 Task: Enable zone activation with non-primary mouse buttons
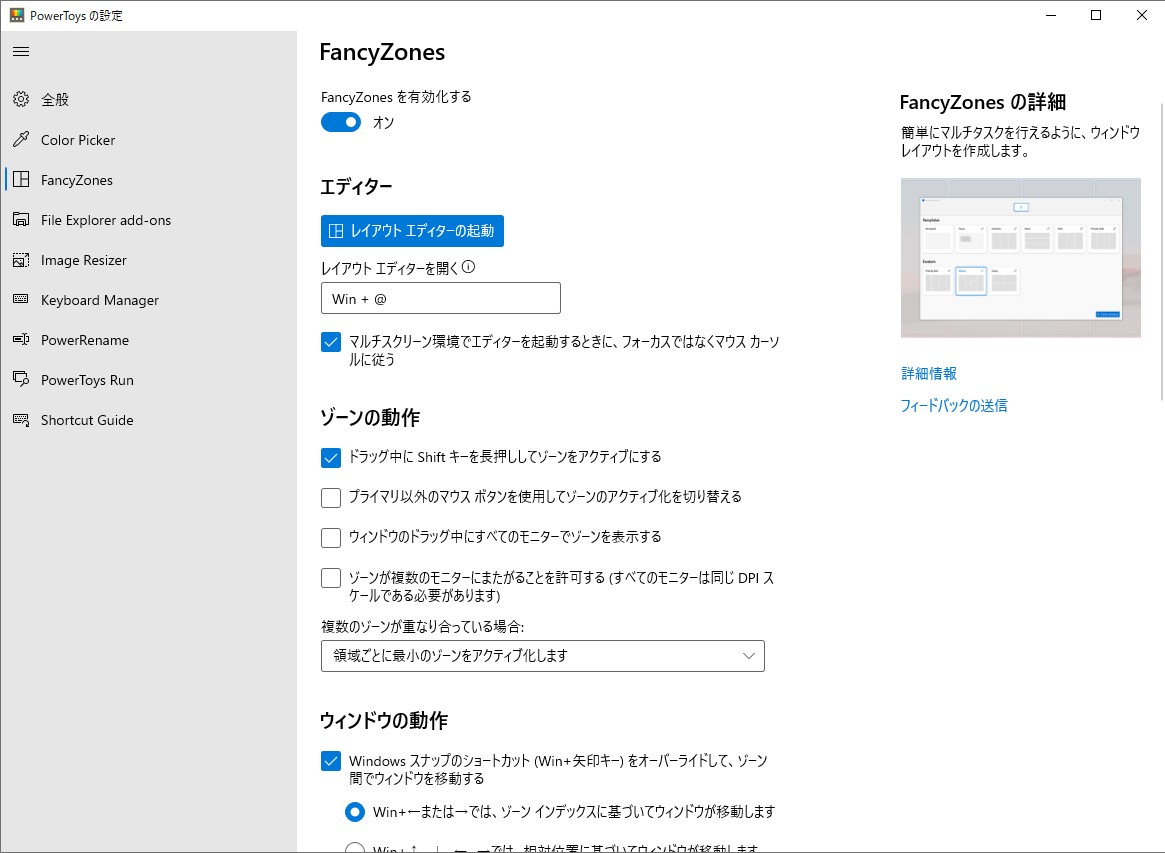330,497
